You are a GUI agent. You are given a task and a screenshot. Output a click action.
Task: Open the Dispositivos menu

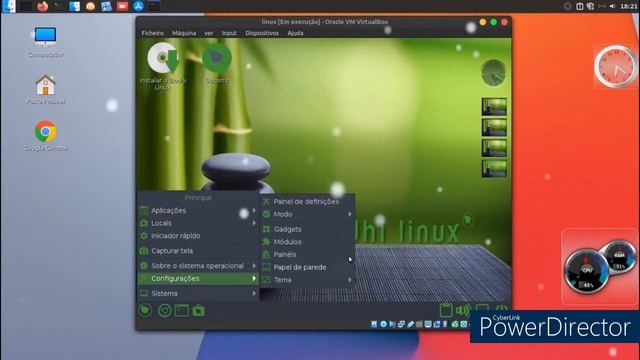click(x=262, y=33)
